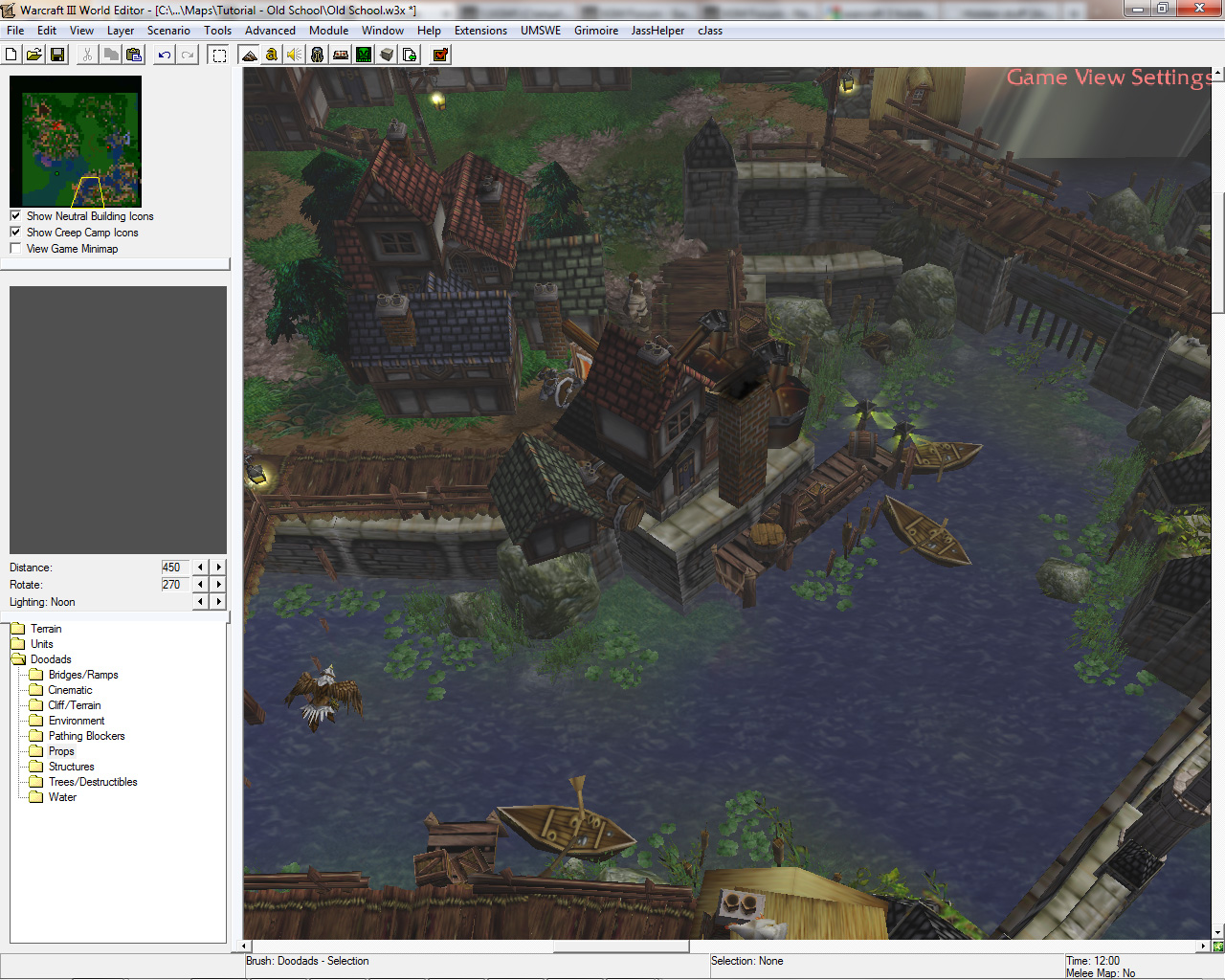Open the Import Manager toolbar icon
Viewport: 1225px width, 980px height.
410,55
